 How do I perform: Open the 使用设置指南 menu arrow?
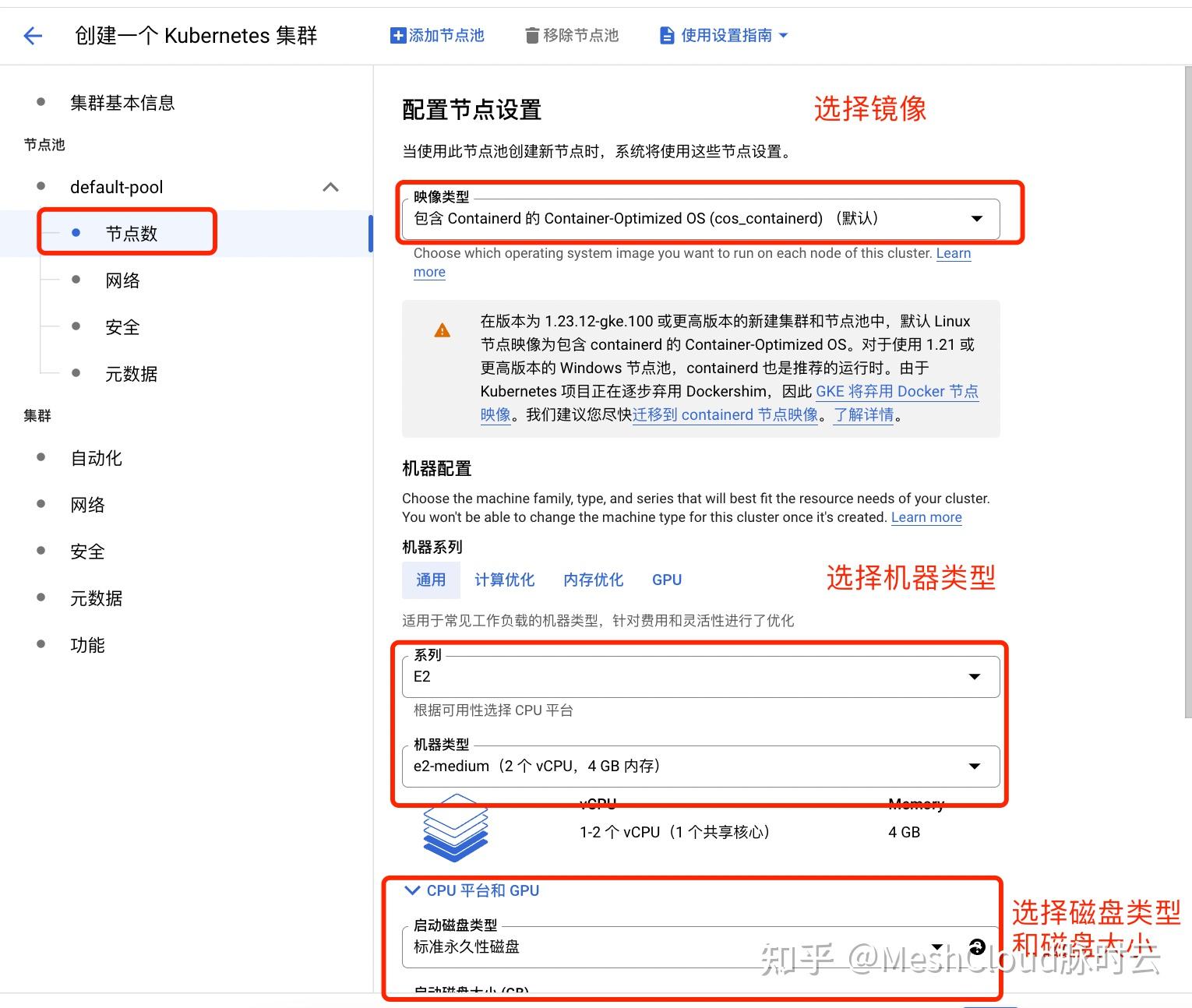tap(785, 34)
